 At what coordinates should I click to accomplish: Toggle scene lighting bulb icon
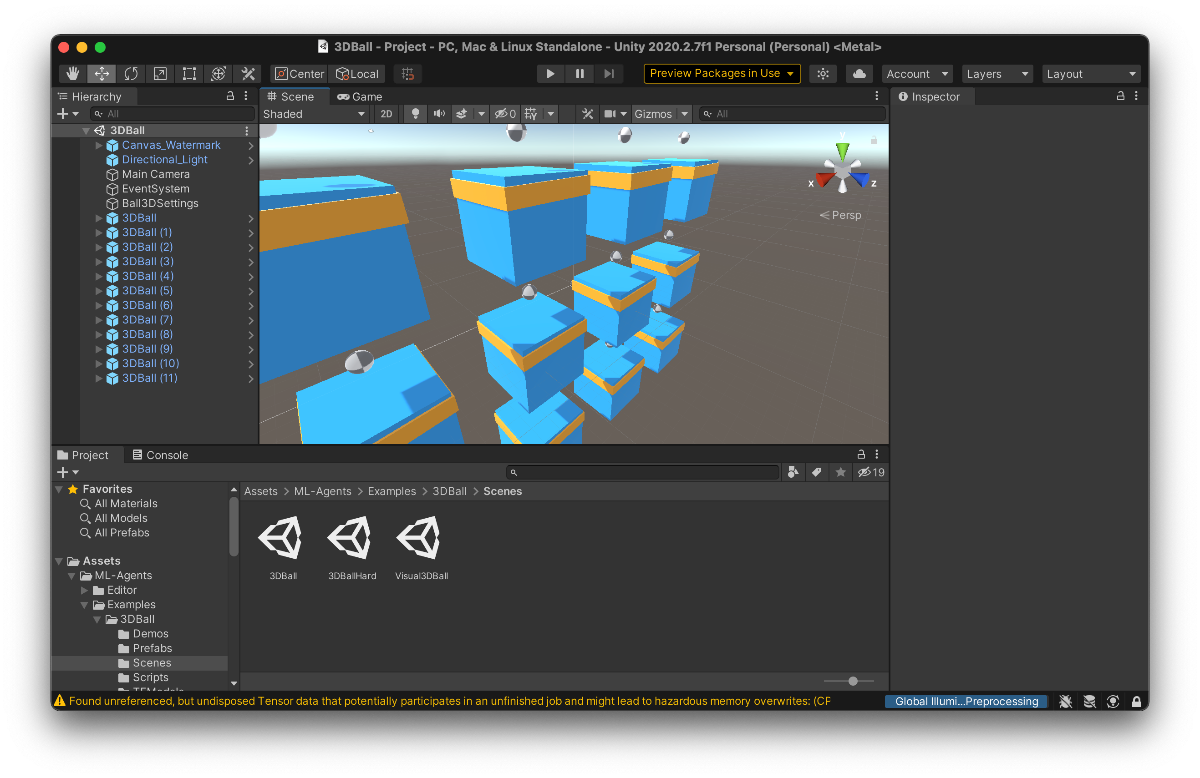coord(415,114)
